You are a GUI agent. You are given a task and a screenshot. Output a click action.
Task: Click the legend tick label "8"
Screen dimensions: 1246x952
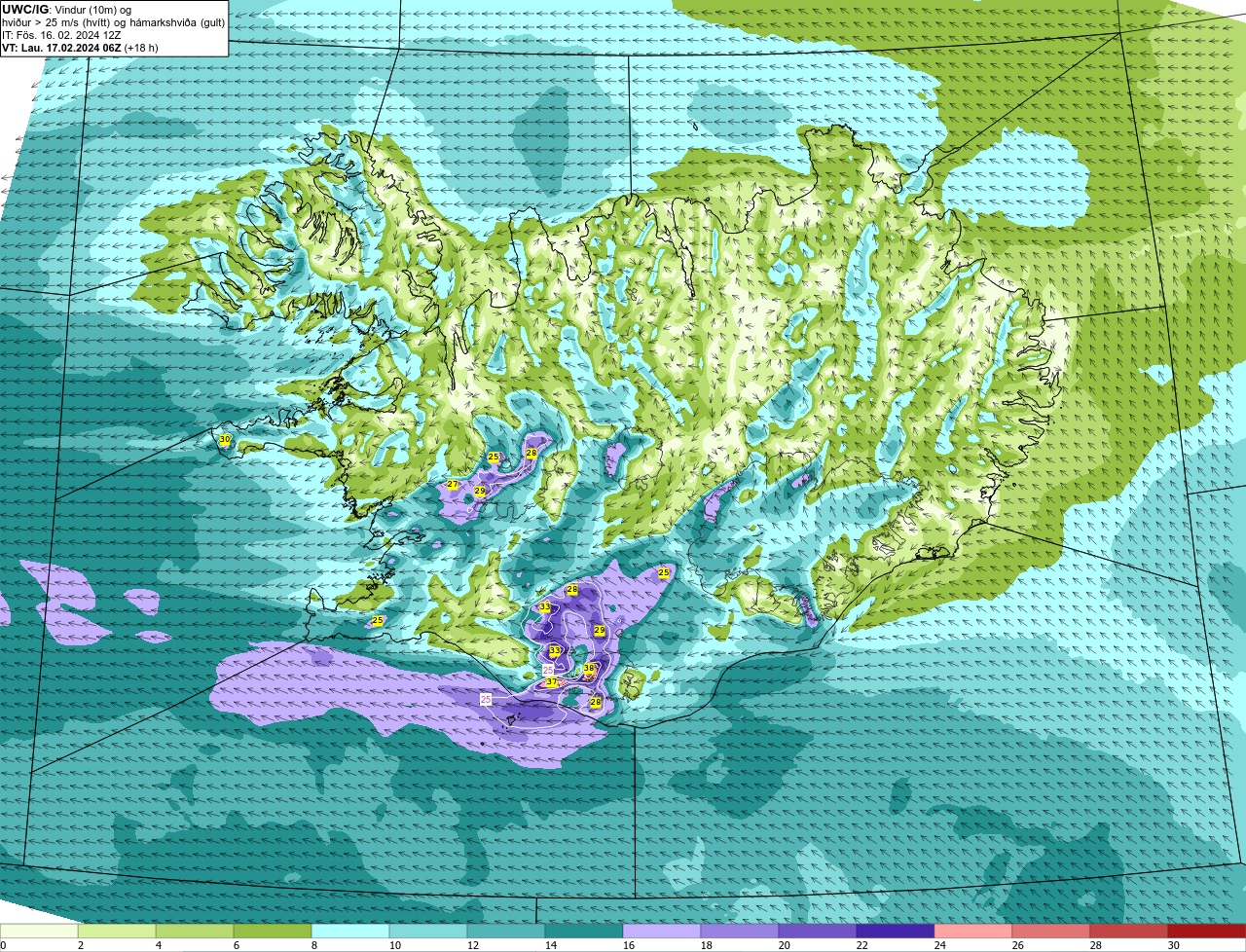(x=314, y=945)
